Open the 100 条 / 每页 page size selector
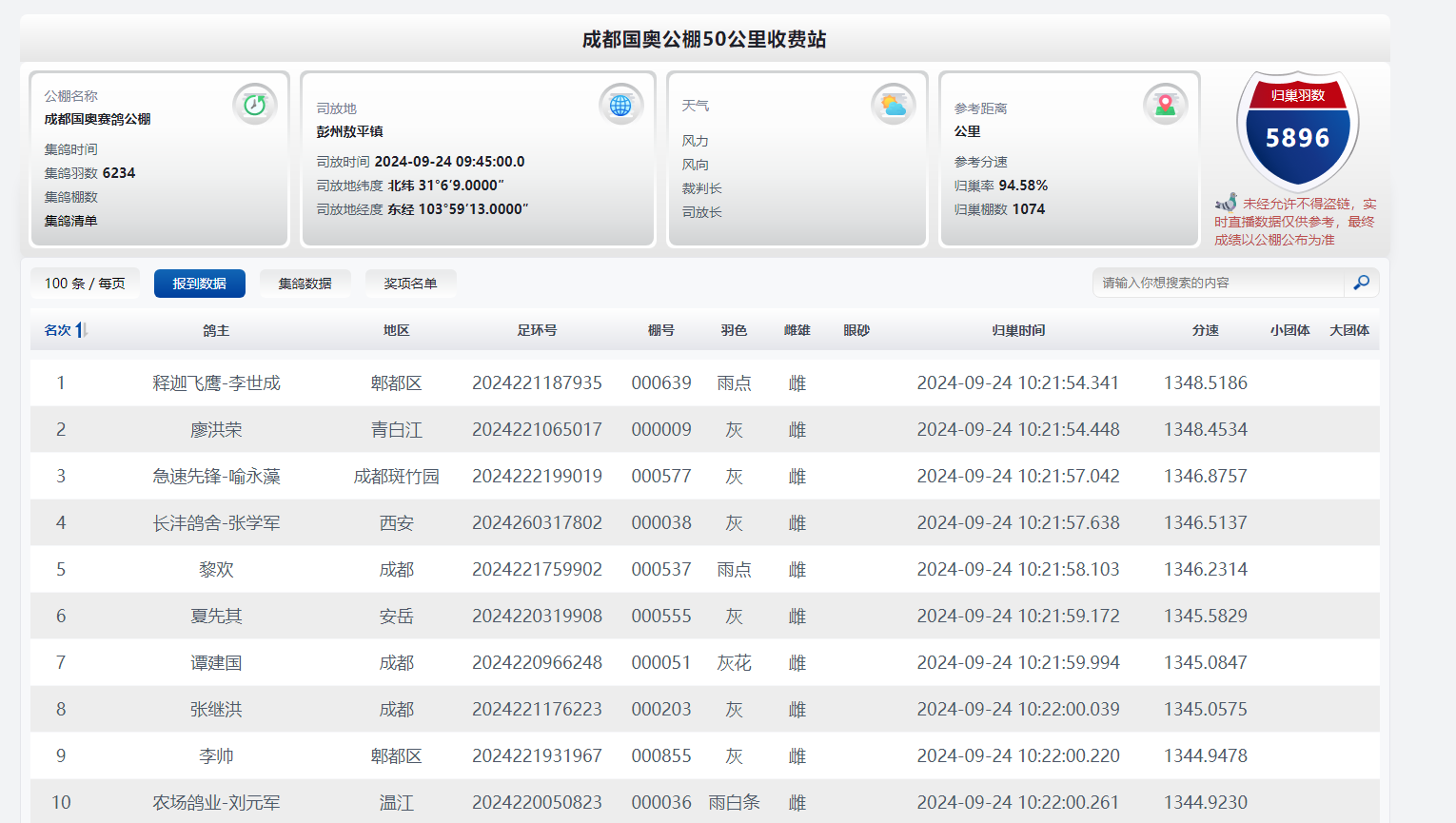 (85, 284)
